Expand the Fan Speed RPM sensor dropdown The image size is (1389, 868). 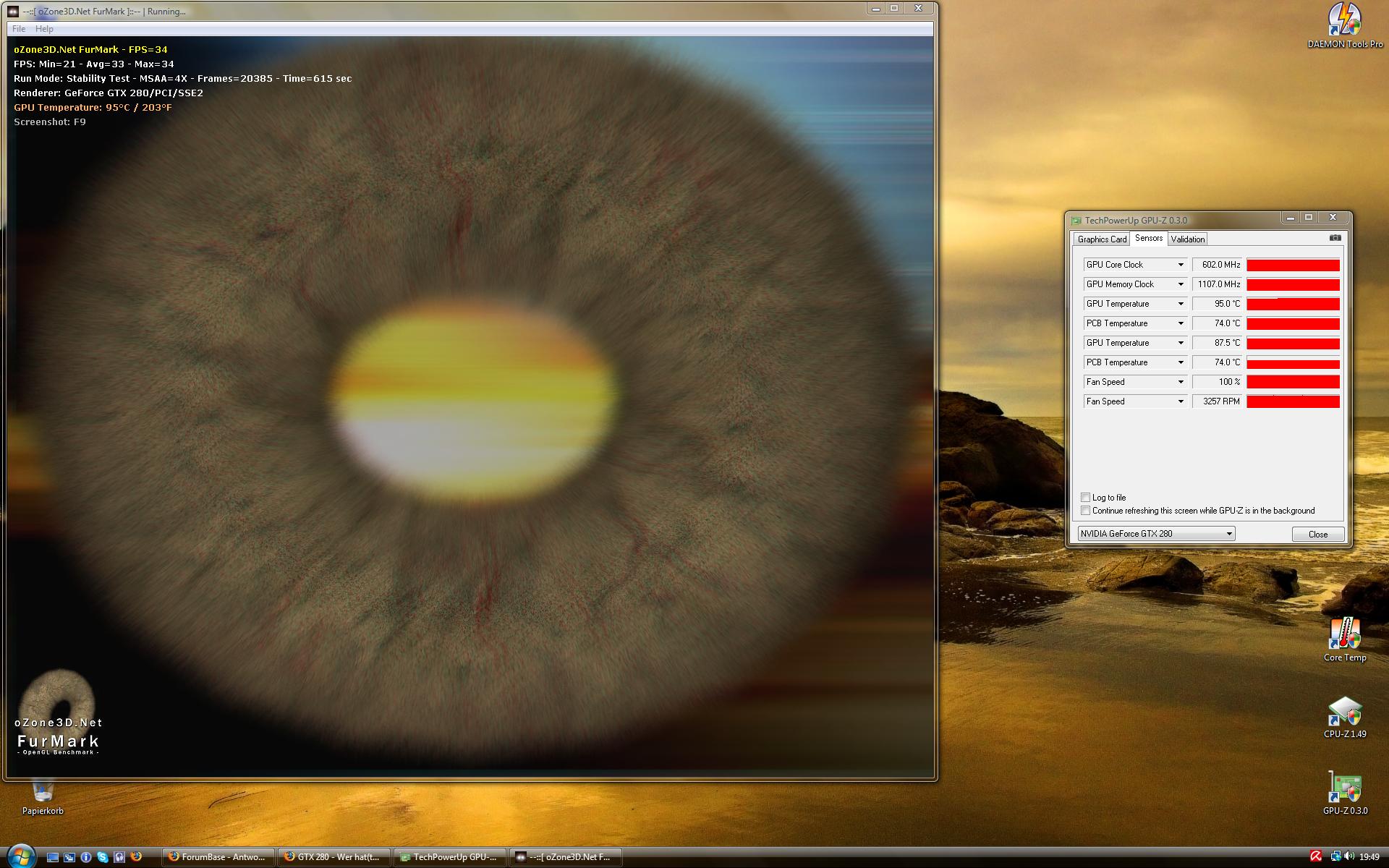[x=1180, y=401]
